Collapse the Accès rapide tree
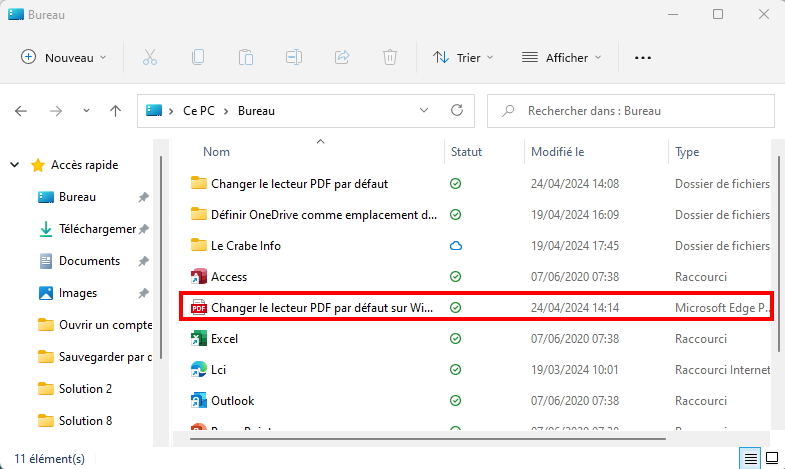Screen dimensions: 785x469 15,165
